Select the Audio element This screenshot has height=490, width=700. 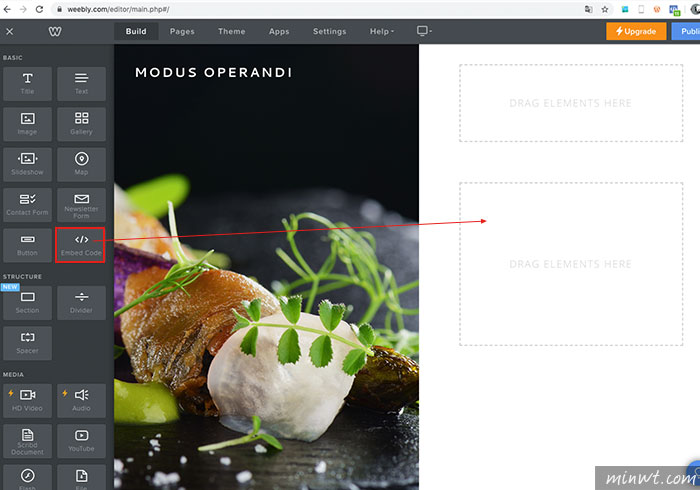pyautogui.click(x=81, y=401)
